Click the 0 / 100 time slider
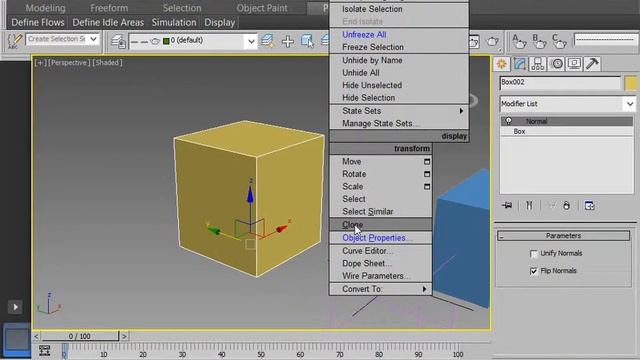 tap(80, 336)
